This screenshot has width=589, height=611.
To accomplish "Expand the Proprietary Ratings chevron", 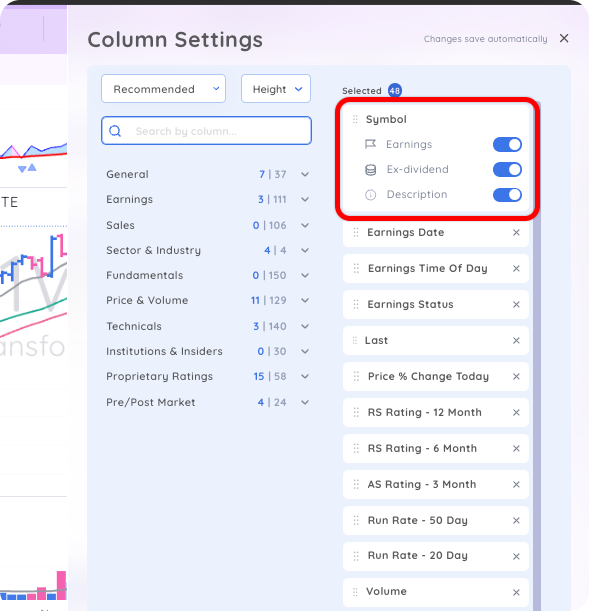I will [x=305, y=376].
